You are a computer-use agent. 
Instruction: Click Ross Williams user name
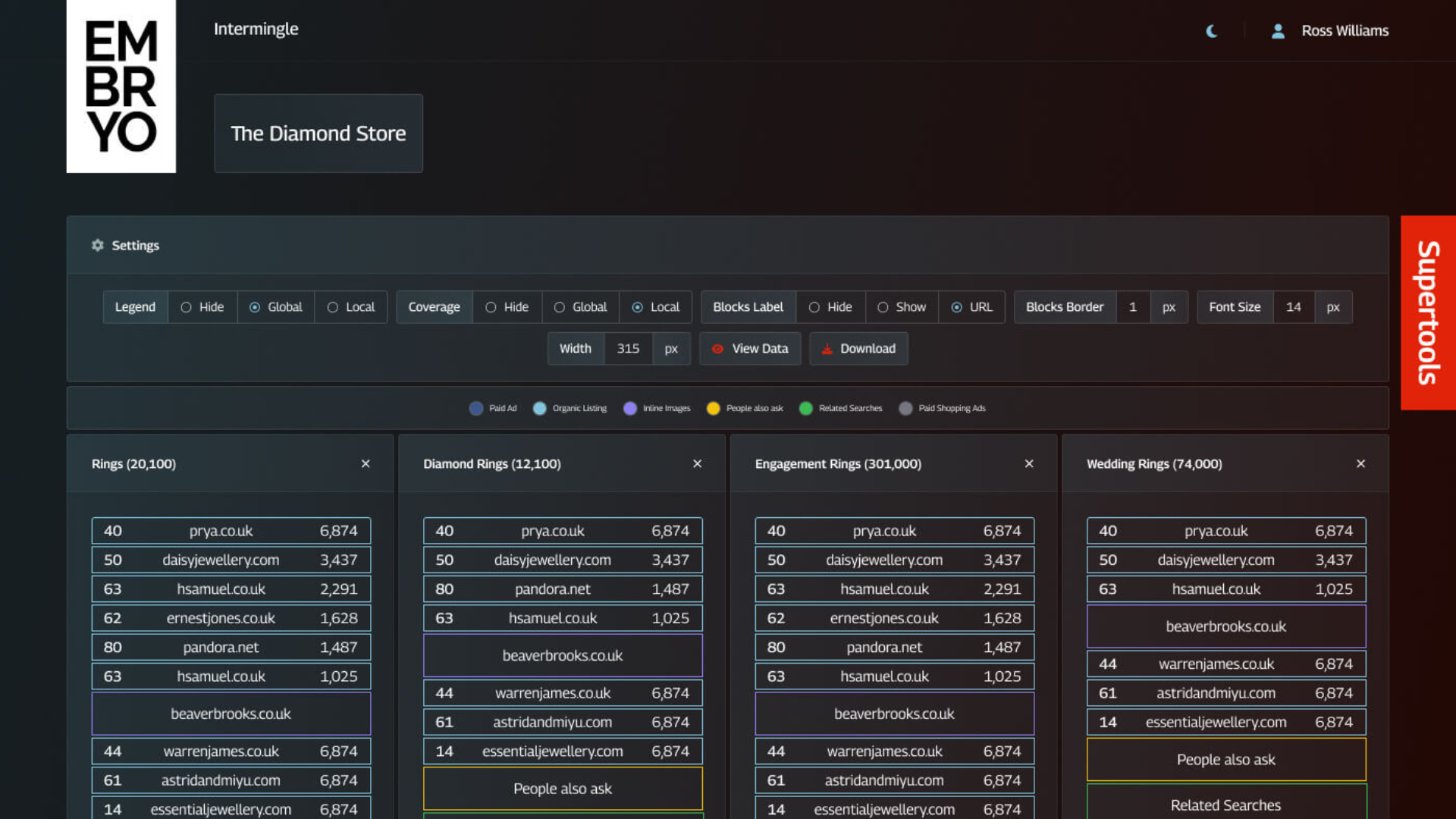coord(1345,31)
